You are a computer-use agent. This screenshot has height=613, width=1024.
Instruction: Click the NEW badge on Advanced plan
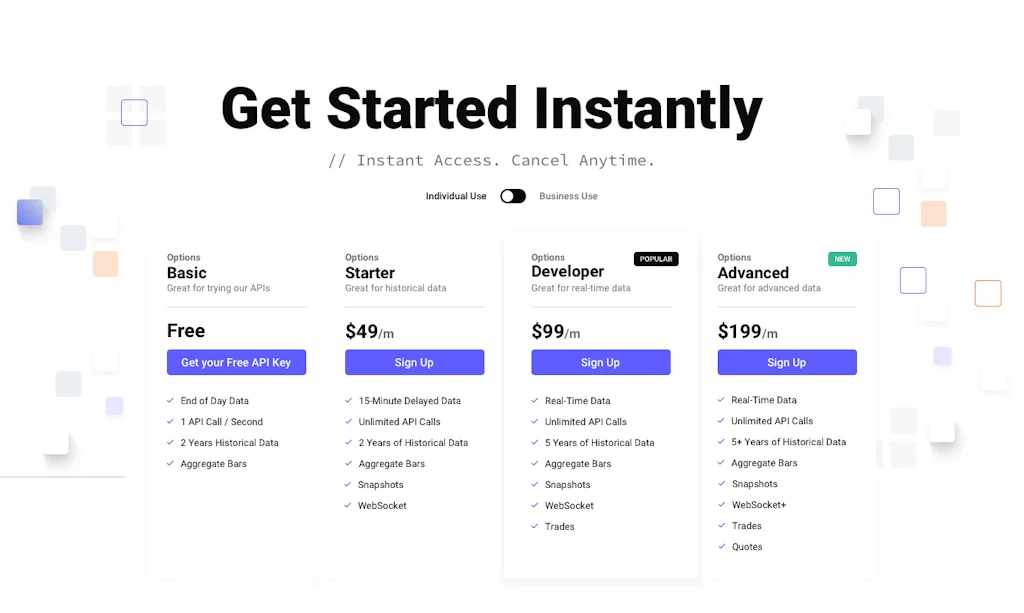[842, 259]
